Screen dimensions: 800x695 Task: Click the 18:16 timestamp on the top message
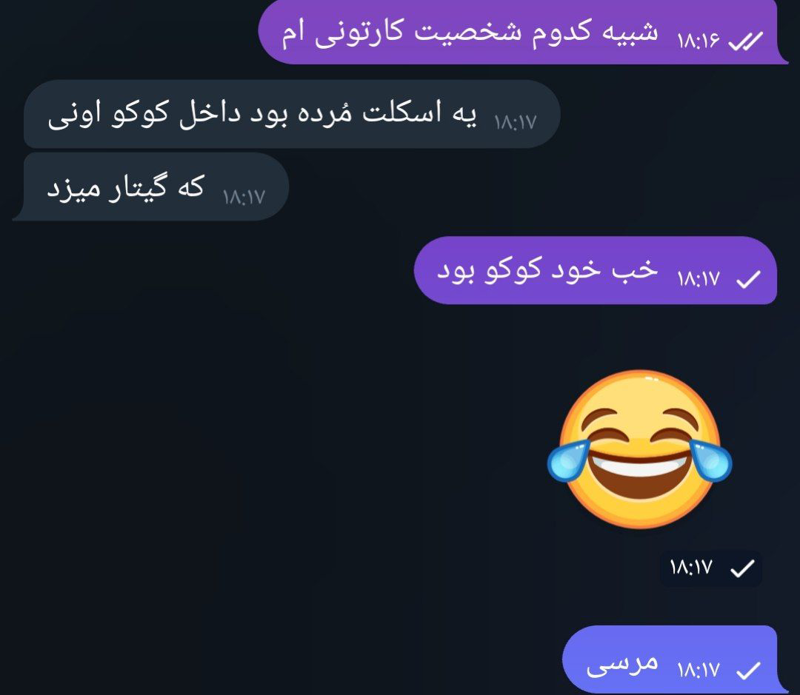(698, 40)
